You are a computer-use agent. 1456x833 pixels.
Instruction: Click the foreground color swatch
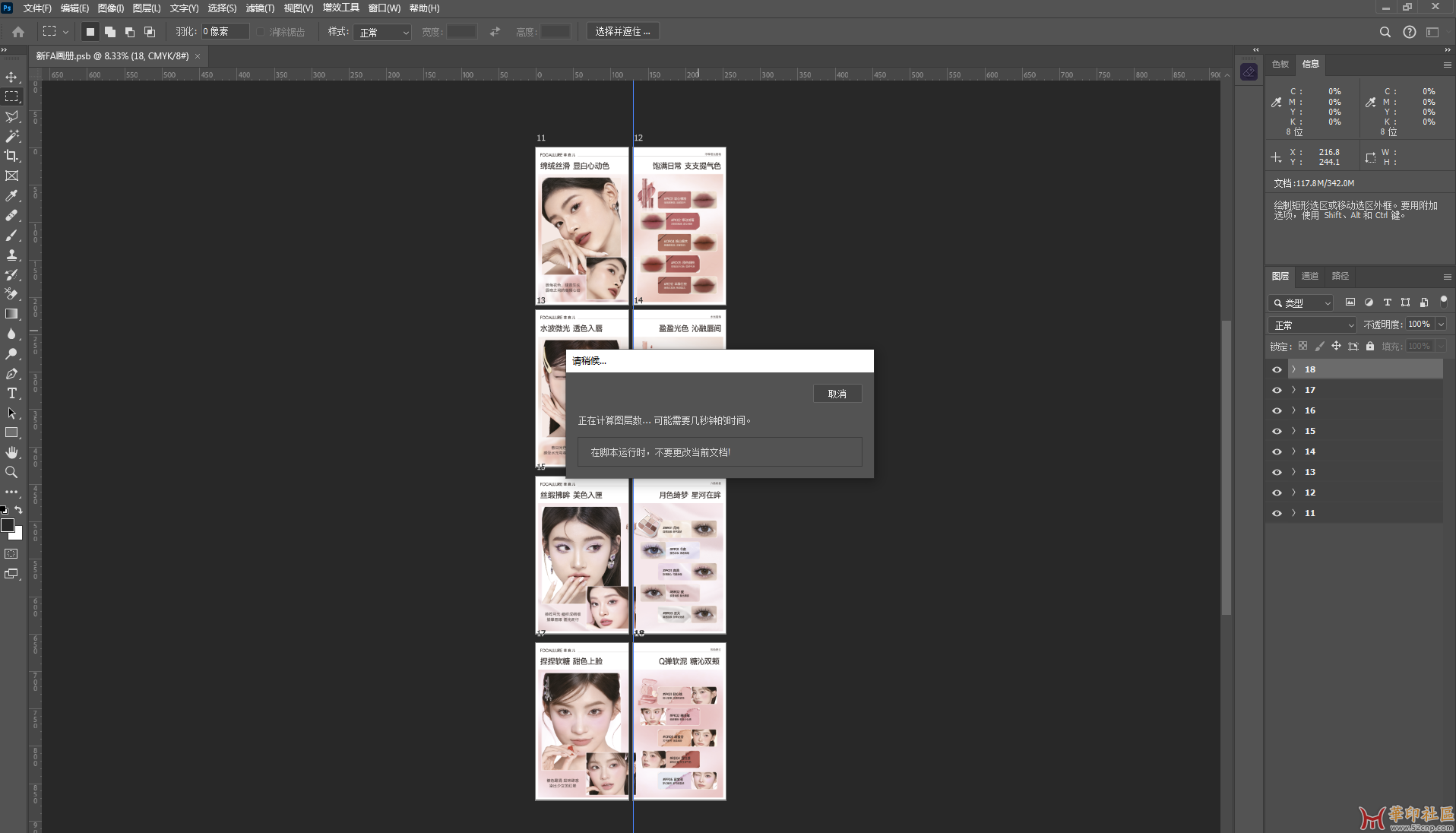pos(8,525)
